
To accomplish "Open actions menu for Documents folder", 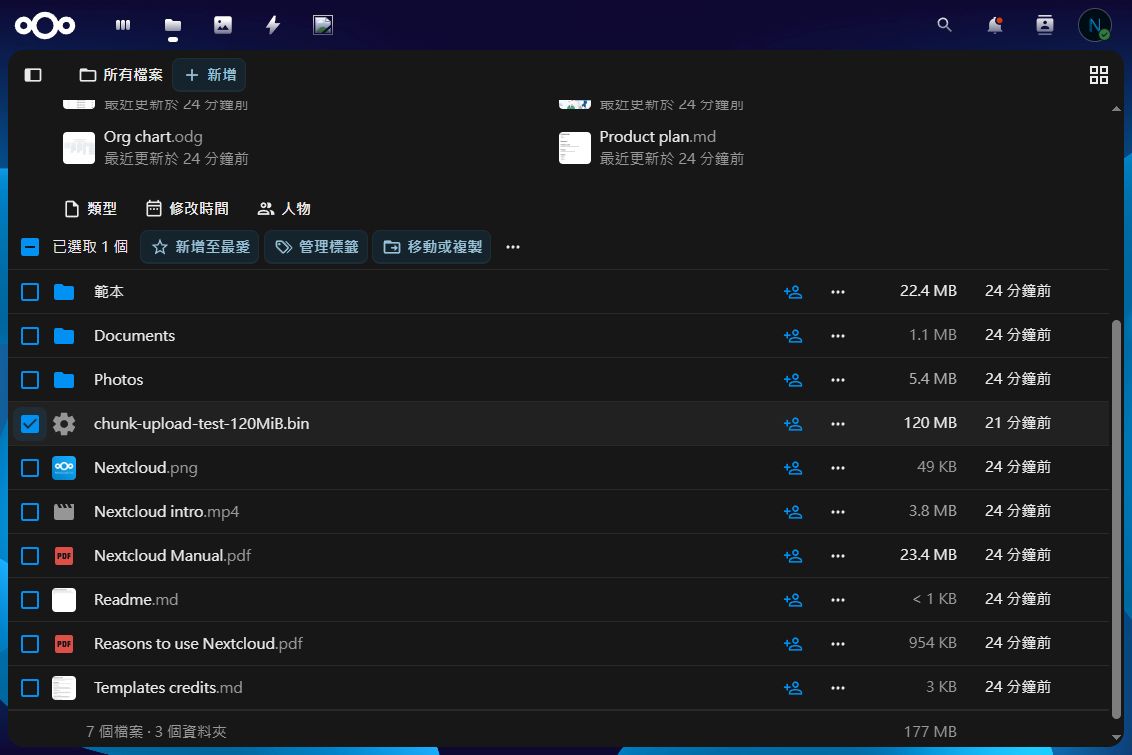I will click(x=837, y=336).
